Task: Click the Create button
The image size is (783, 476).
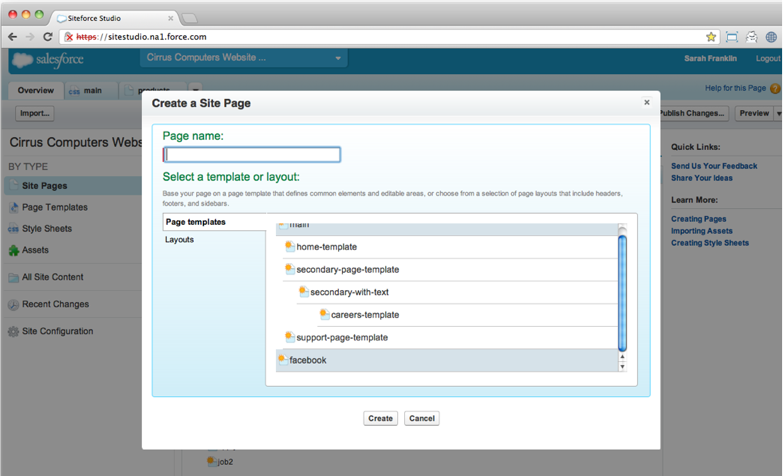Action: [381, 419]
